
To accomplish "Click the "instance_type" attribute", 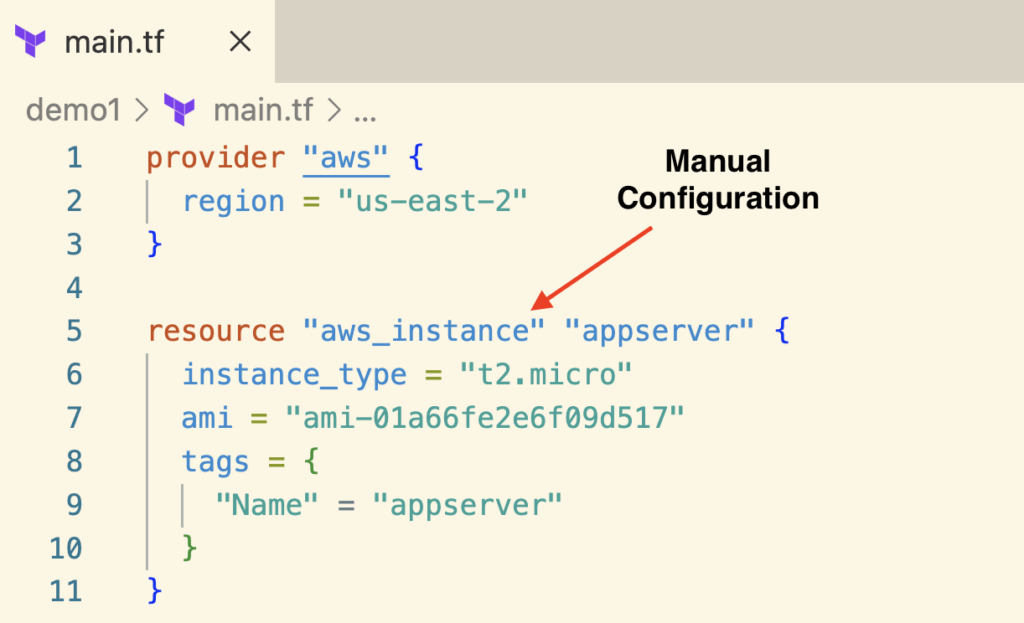I will point(294,375).
